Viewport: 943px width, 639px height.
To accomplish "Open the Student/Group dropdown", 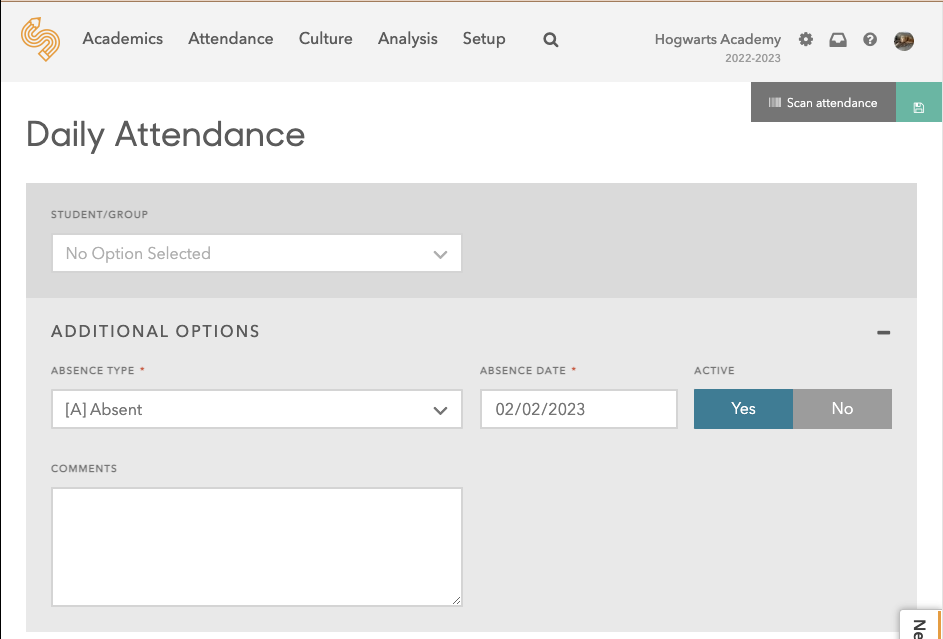I will click(256, 254).
